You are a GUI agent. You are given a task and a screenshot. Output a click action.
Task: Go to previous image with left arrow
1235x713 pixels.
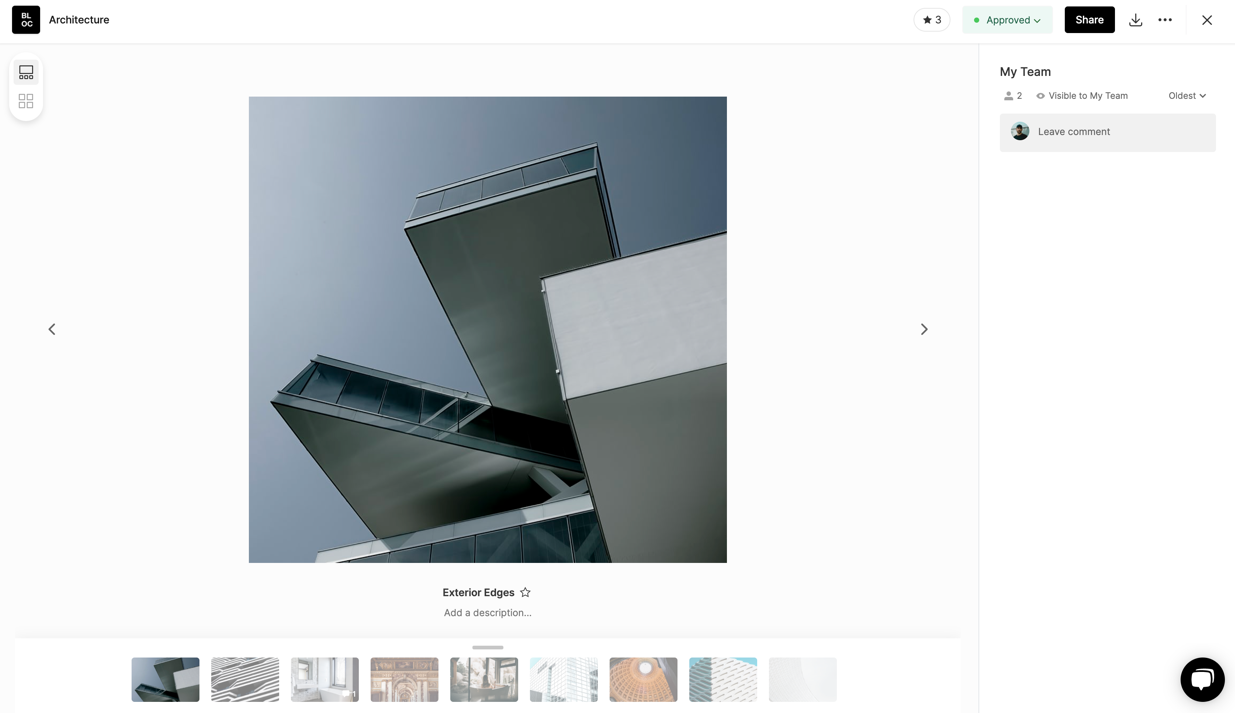click(x=52, y=329)
